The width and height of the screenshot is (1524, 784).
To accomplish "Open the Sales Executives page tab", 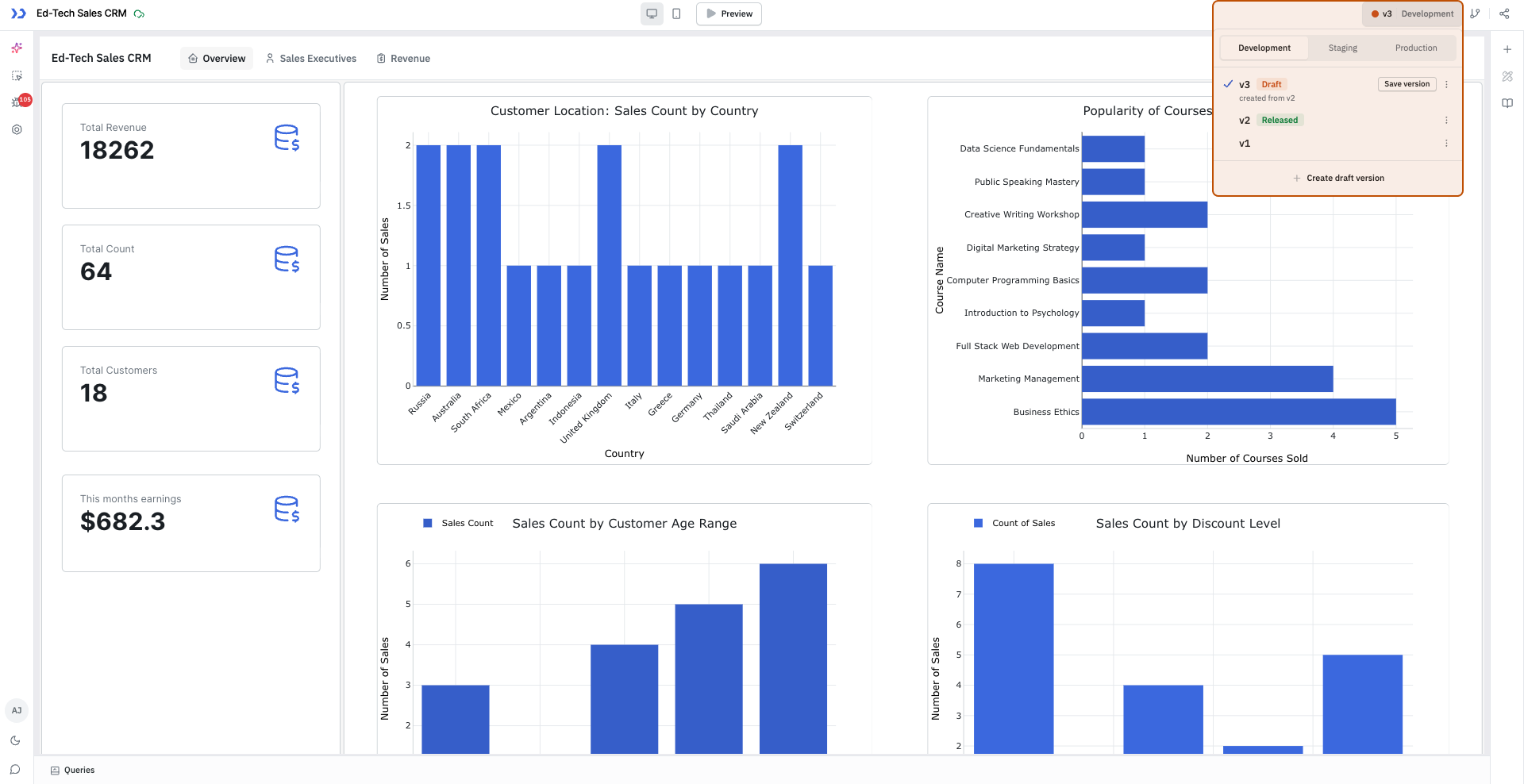I will pos(311,59).
